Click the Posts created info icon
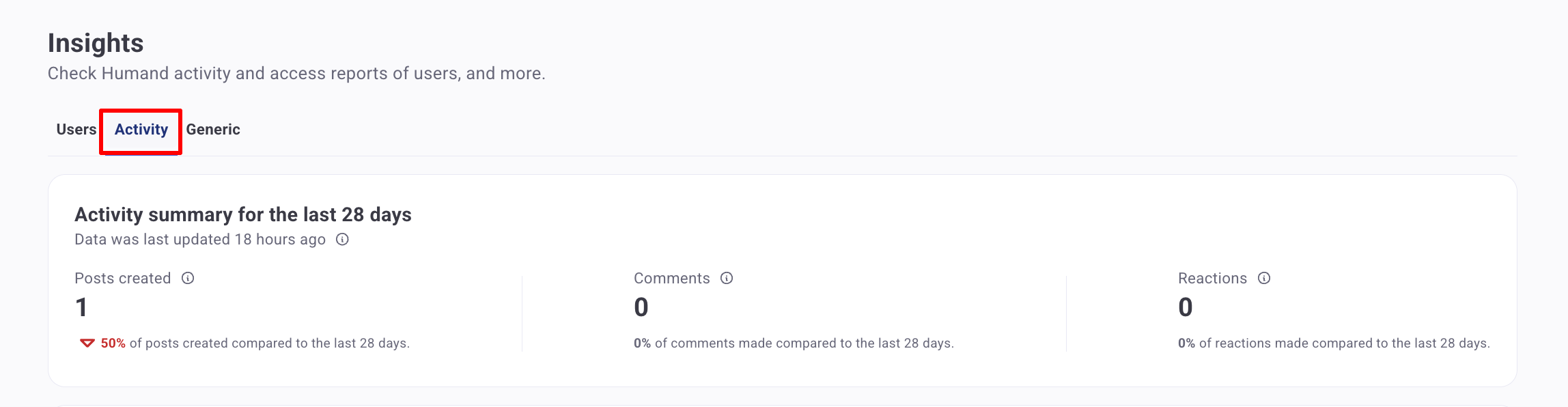The height and width of the screenshot is (407, 1568). tap(188, 278)
